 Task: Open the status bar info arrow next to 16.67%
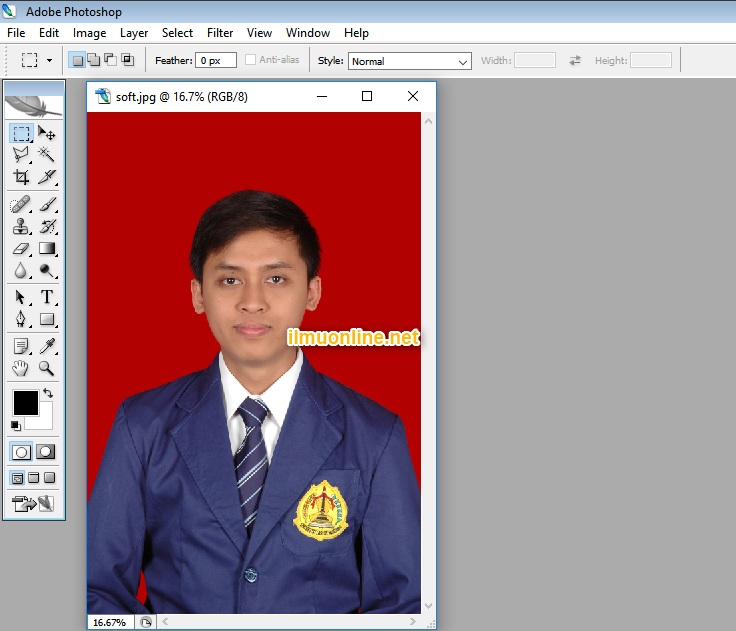click(x=146, y=622)
